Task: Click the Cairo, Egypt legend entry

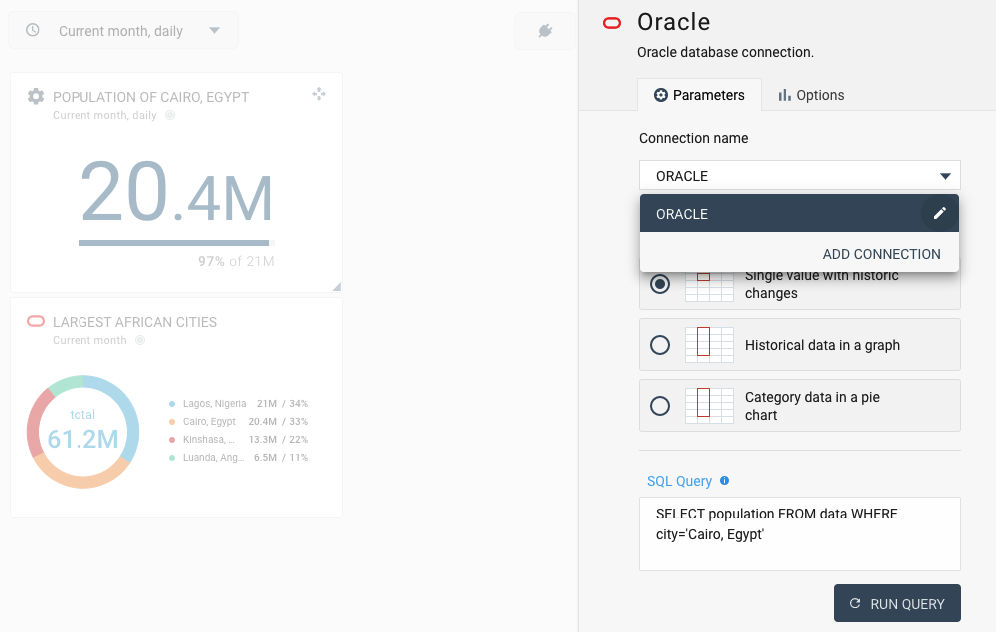Action: pyautogui.click(x=238, y=422)
